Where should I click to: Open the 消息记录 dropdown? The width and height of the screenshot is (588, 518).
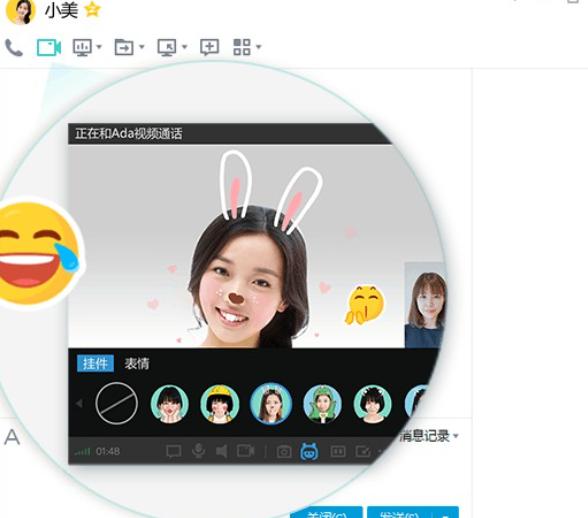point(429,436)
